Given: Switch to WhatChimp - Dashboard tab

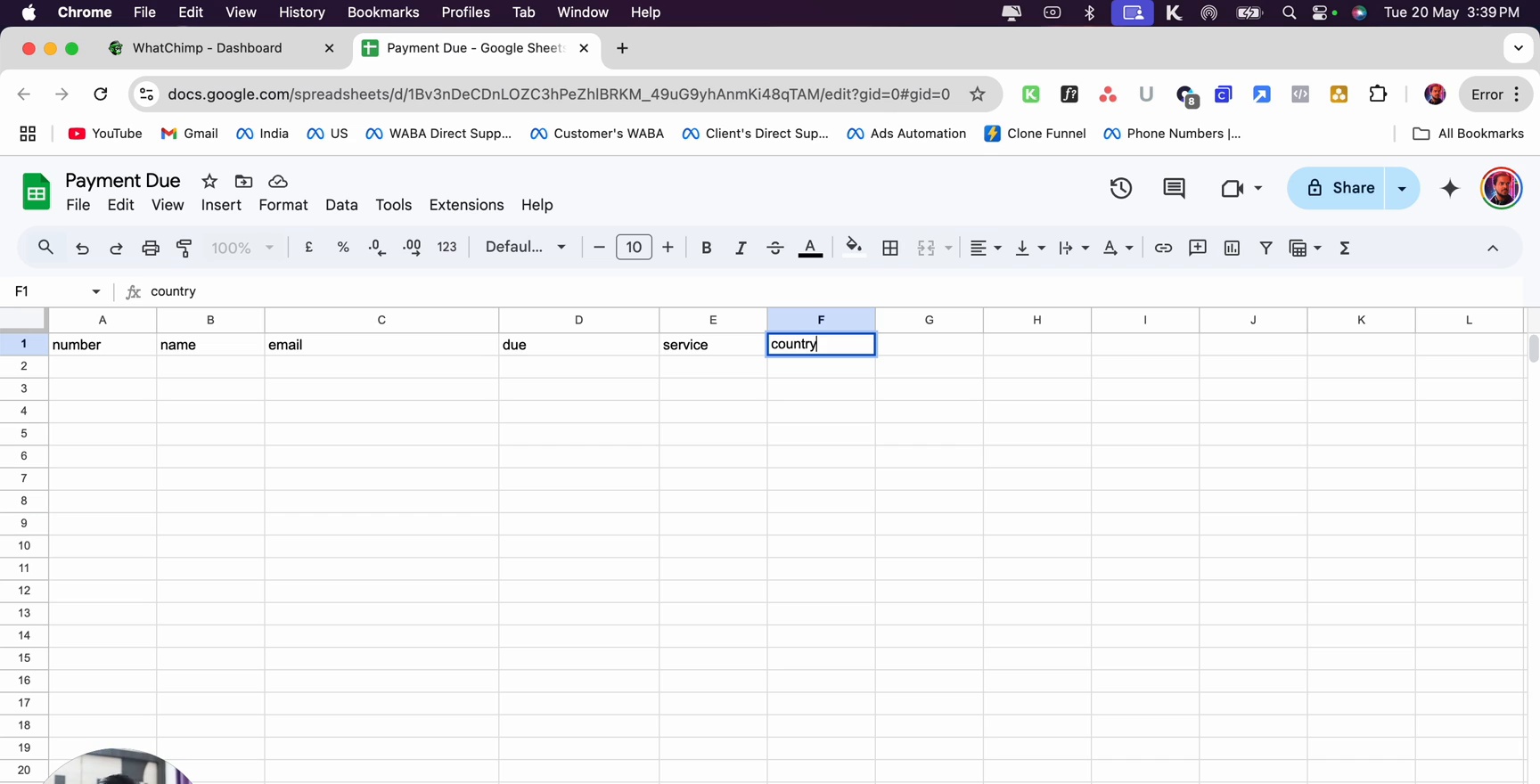Looking at the screenshot, I should [x=220, y=48].
